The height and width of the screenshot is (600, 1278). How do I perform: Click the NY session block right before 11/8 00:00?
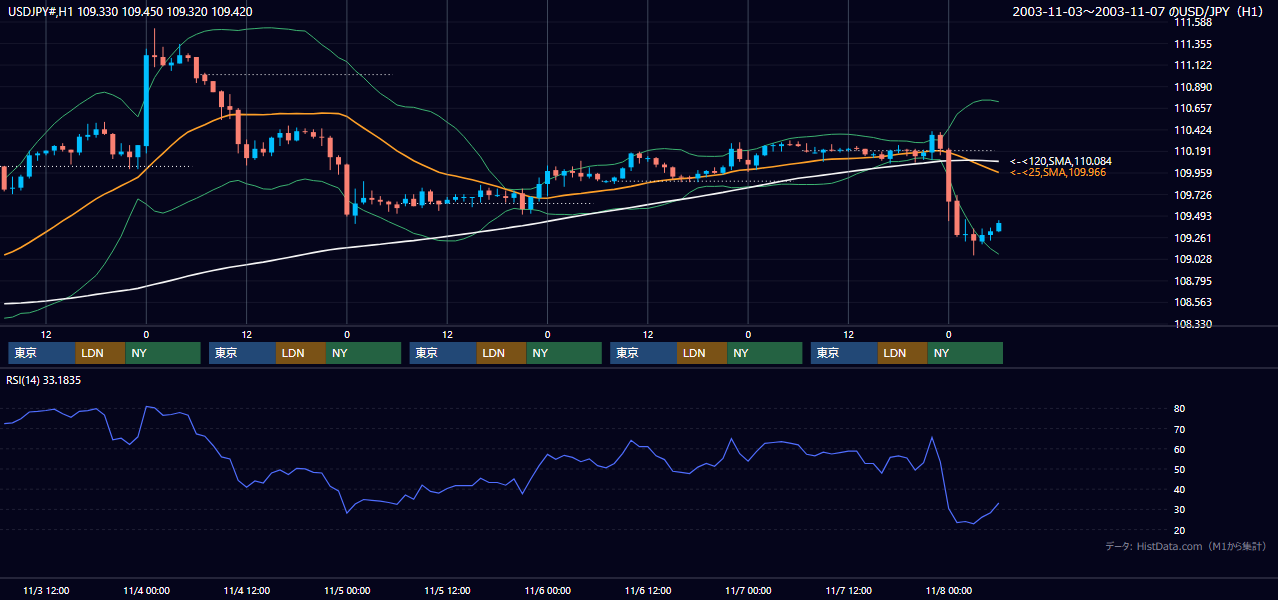965,353
